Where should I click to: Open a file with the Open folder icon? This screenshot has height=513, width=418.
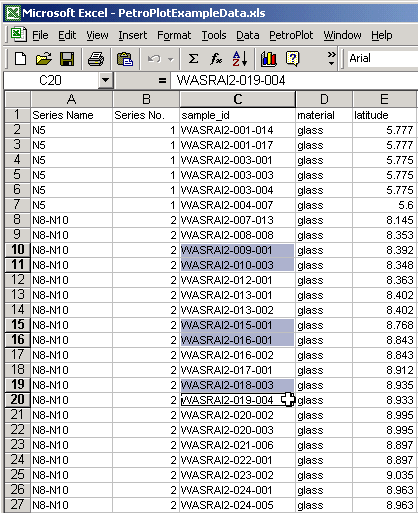[x=44, y=59]
